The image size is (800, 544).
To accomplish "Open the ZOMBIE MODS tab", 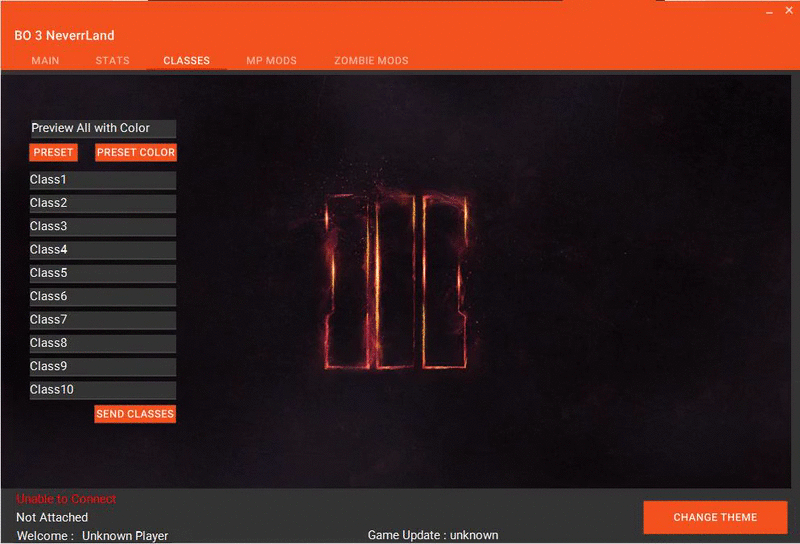I will tap(371, 60).
